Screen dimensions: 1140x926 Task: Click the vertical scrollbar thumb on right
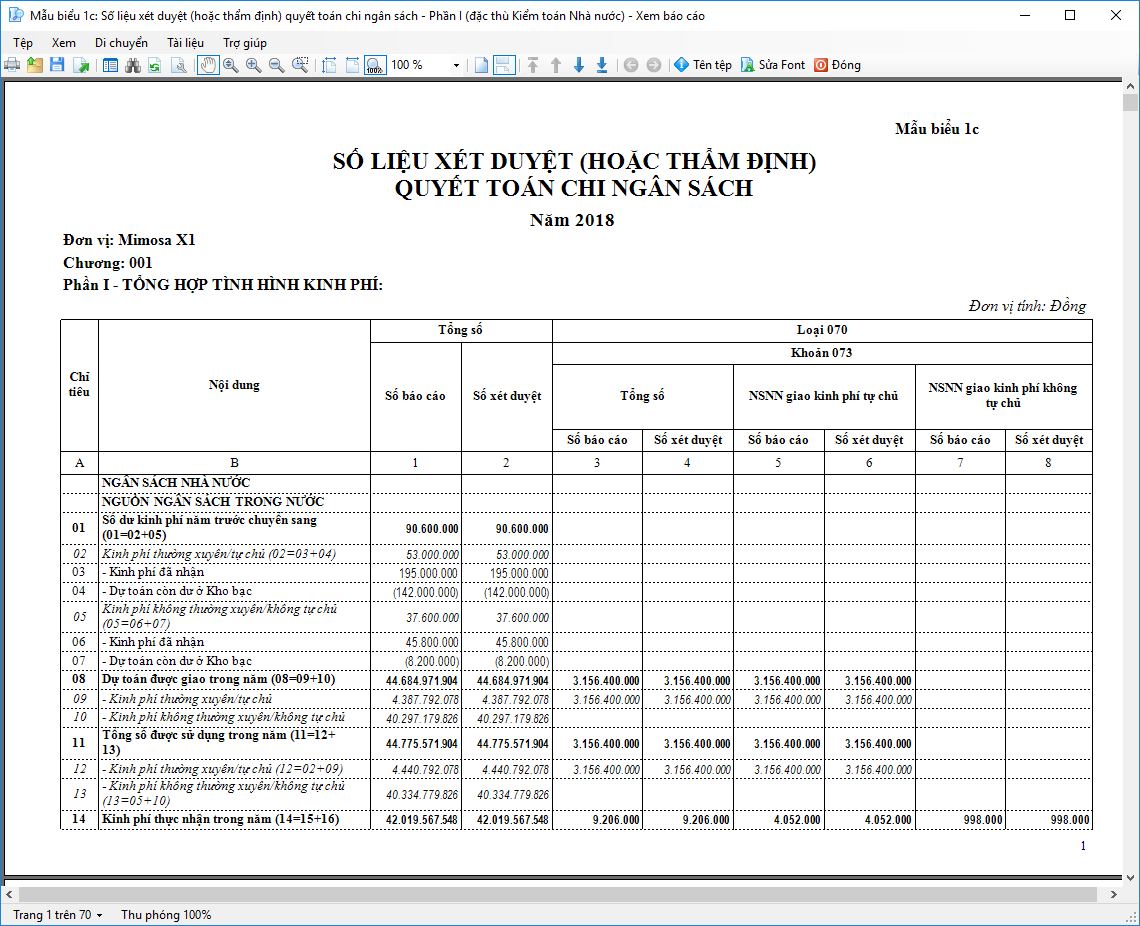pos(1130,103)
